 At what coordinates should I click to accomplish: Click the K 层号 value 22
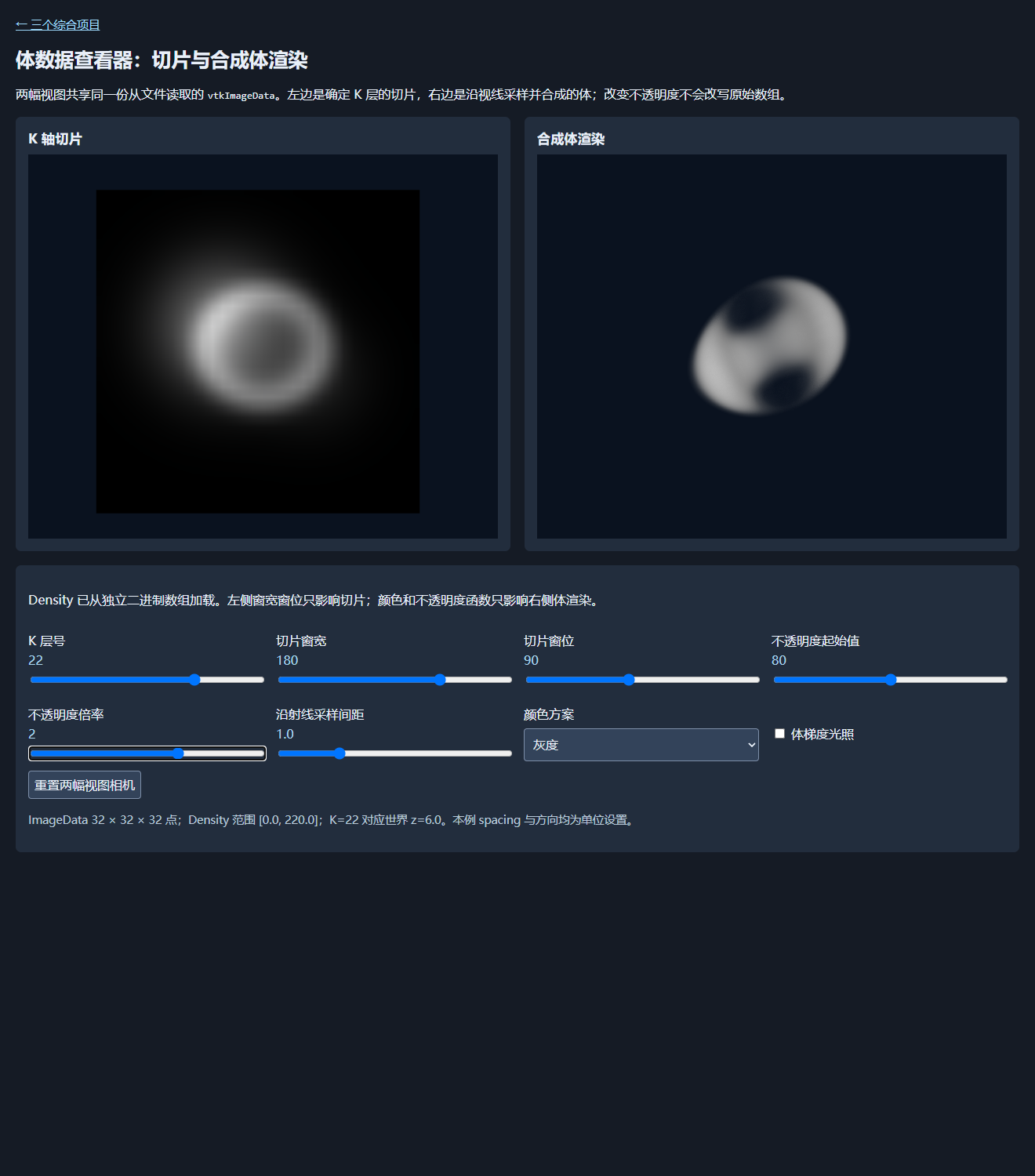36,660
